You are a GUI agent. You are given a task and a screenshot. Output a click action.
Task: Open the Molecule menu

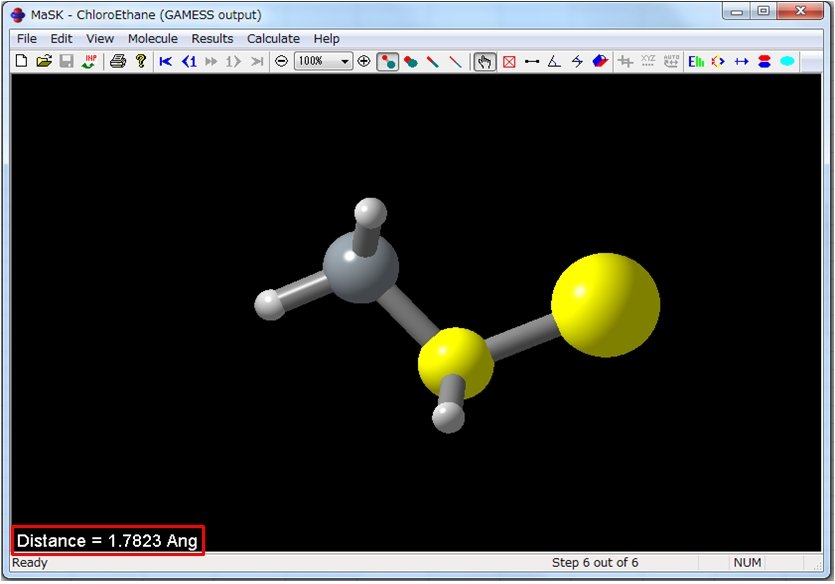coord(152,38)
